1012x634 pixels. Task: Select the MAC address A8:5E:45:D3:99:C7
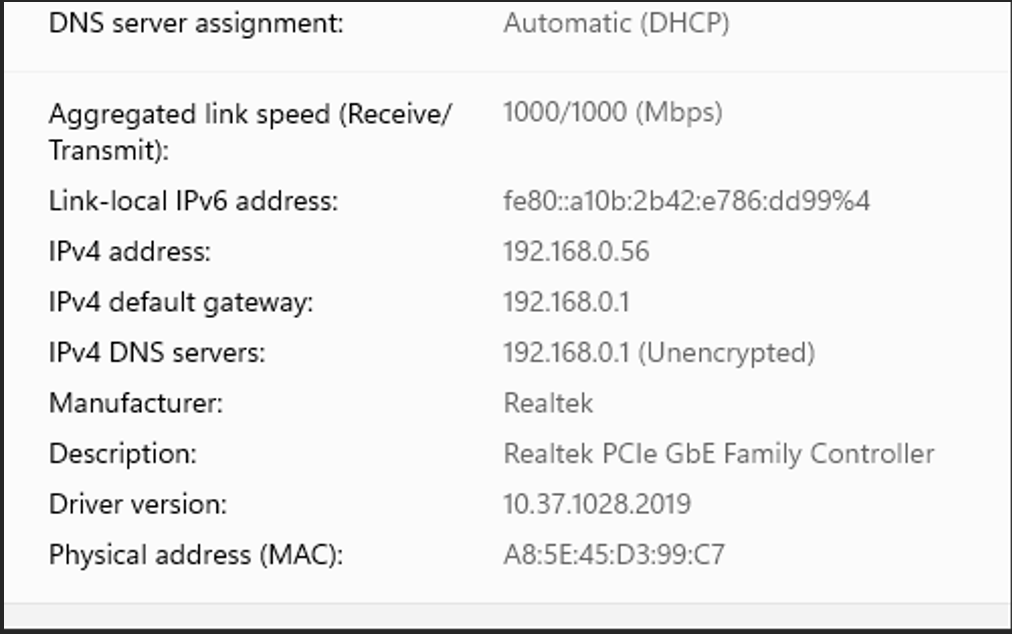(614, 554)
